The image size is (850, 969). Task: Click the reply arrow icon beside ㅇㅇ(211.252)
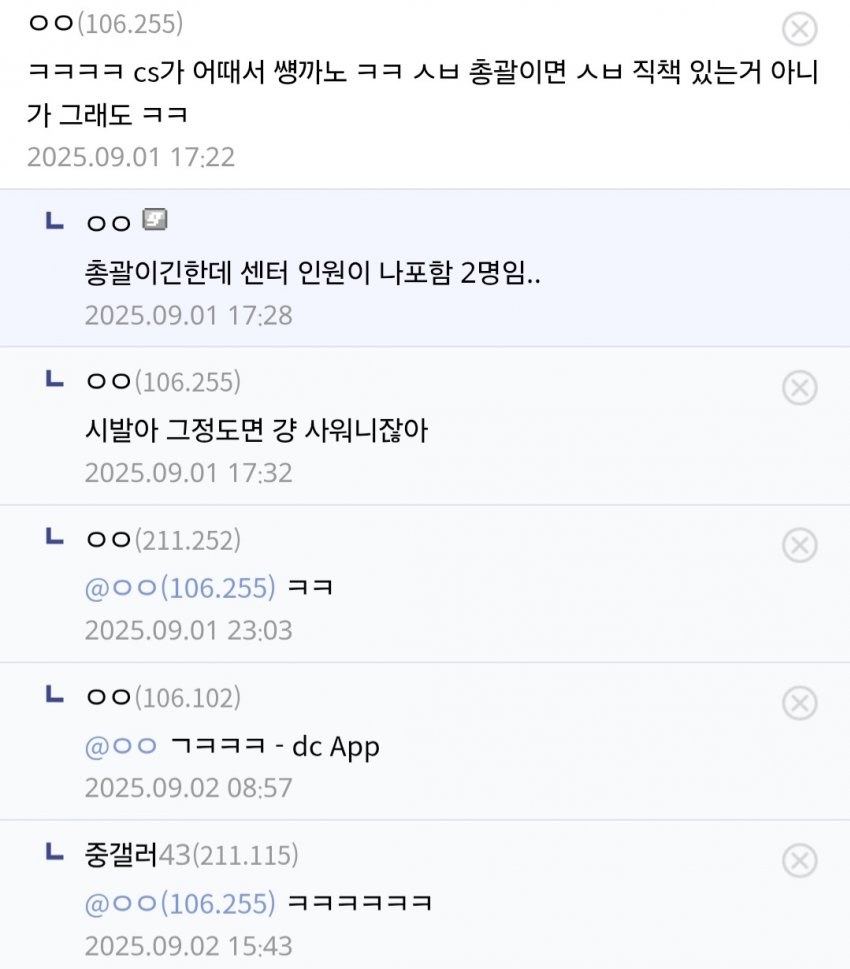coord(56,538)
